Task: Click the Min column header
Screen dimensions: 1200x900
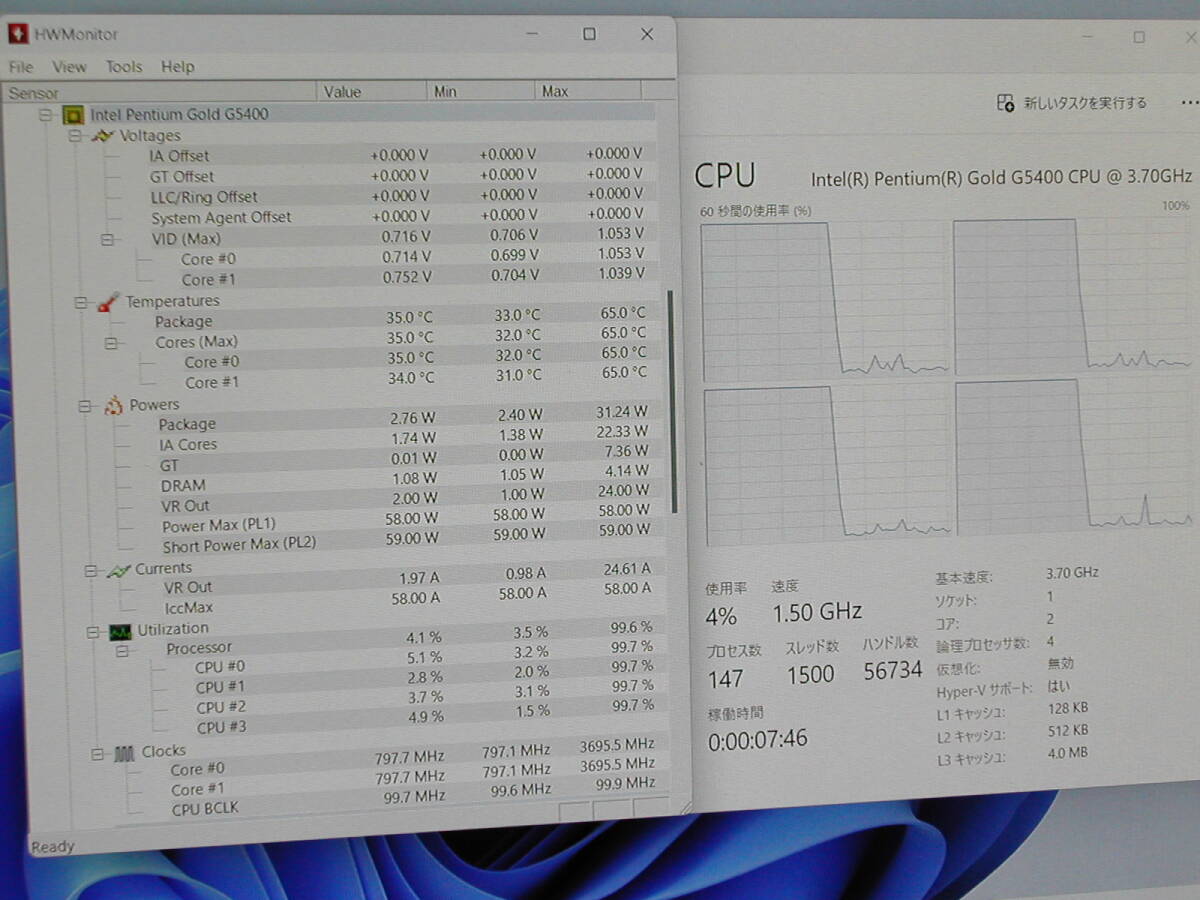Action: tap(481, 91)
